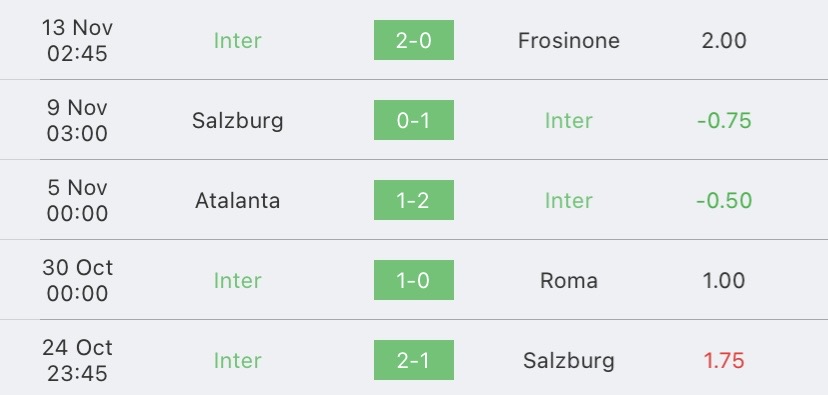Viewport: 828px width, 395px height.
Task: Click Inter in the 5 Nov match row
Action: 569,201
